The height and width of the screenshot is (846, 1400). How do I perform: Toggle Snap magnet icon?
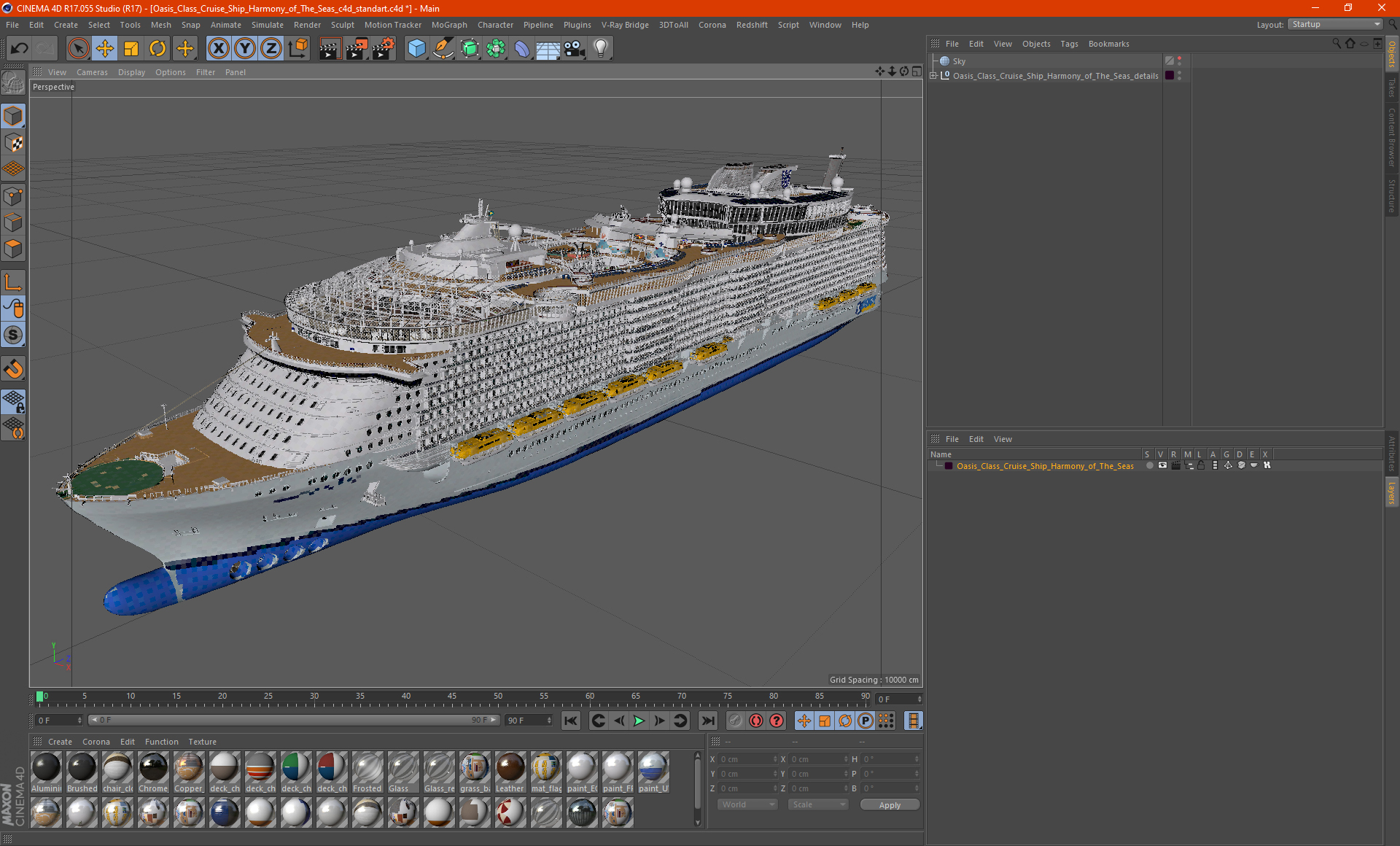pos(13,369)
